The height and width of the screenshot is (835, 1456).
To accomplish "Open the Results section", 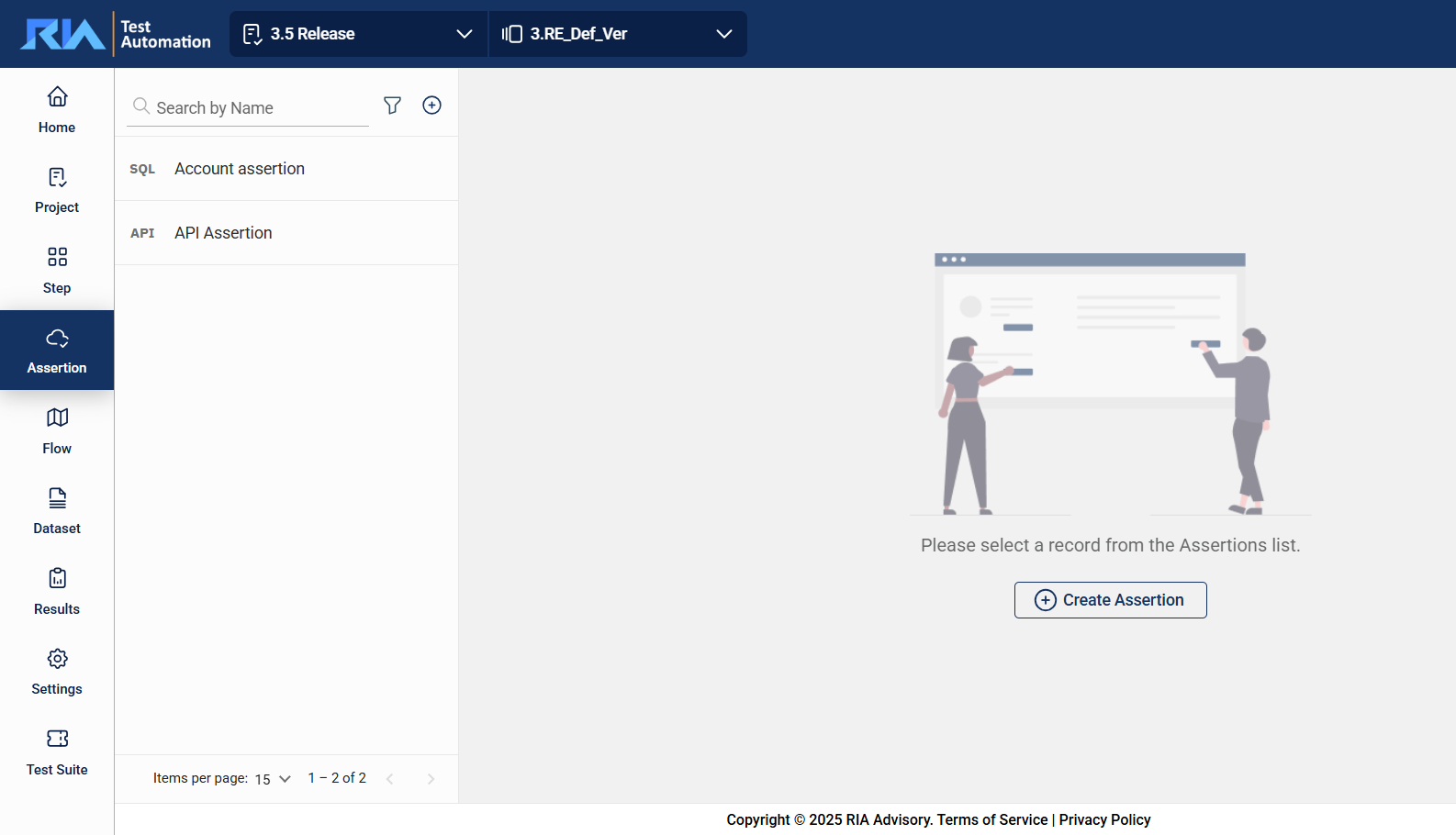I will tap(57, 591).
